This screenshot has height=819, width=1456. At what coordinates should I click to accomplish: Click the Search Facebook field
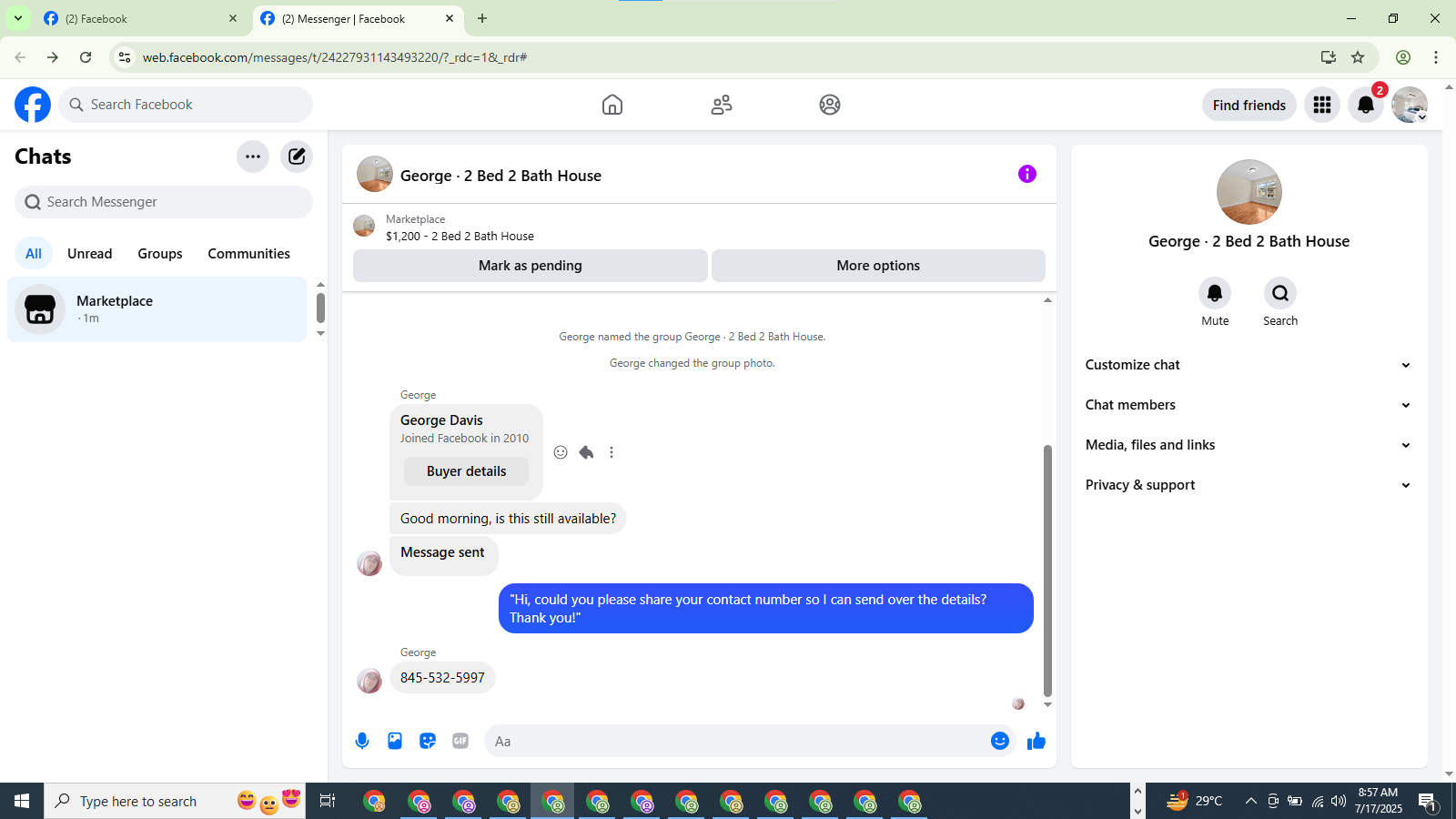[x=186, y=105]
